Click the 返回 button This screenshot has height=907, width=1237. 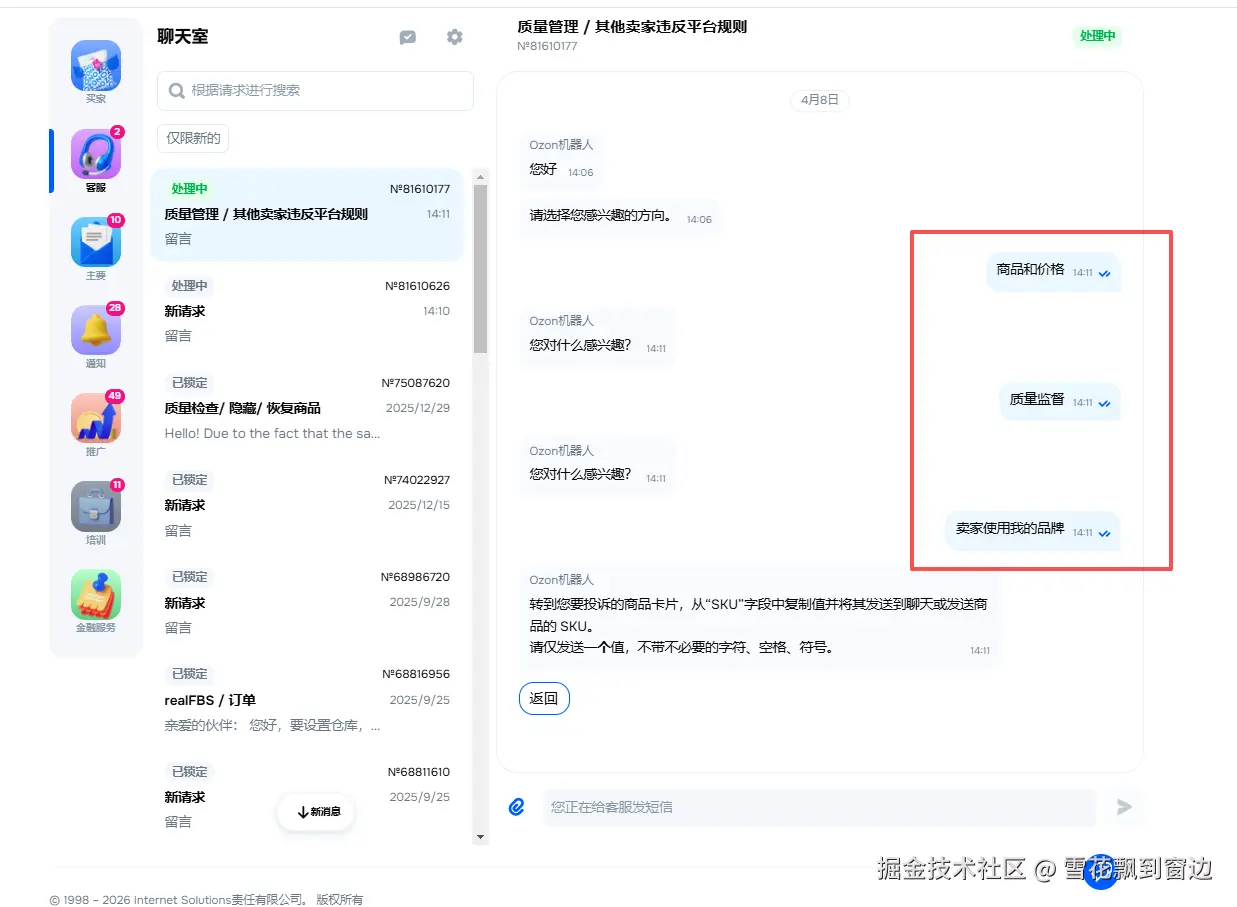(x=544, y=698)
